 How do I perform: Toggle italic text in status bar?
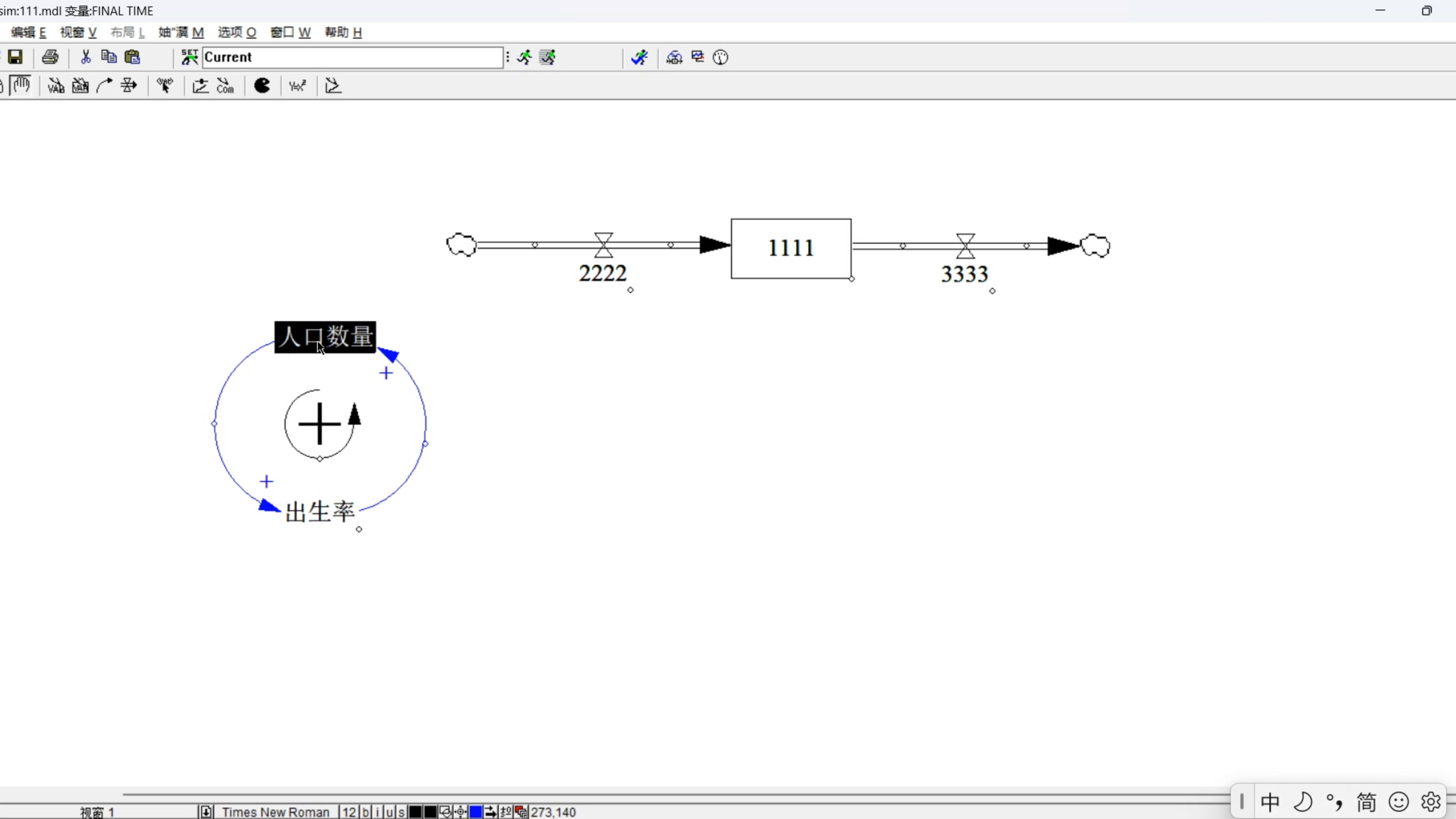click(377, 812)
